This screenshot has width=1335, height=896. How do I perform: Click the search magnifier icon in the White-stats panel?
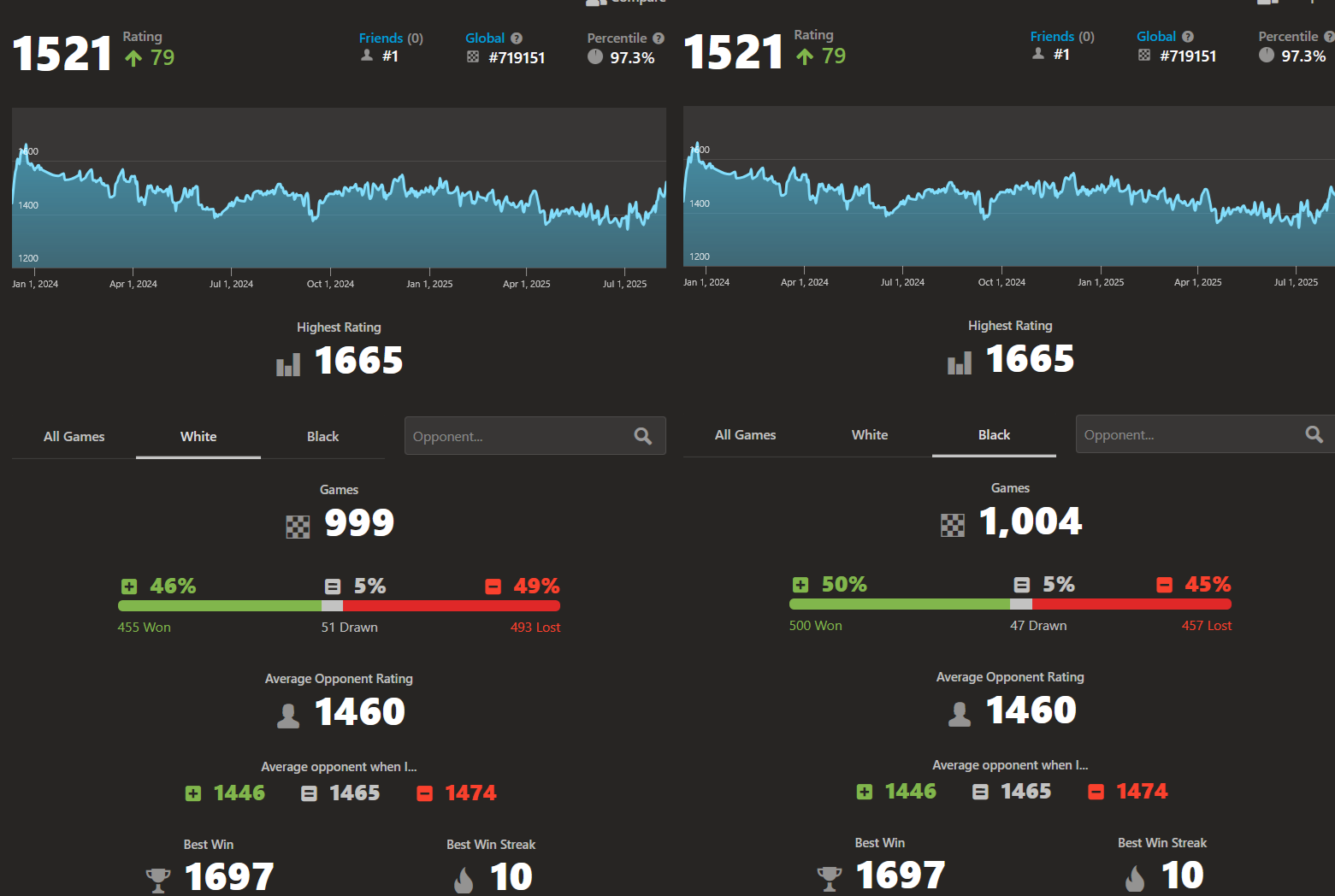(643, 436)
